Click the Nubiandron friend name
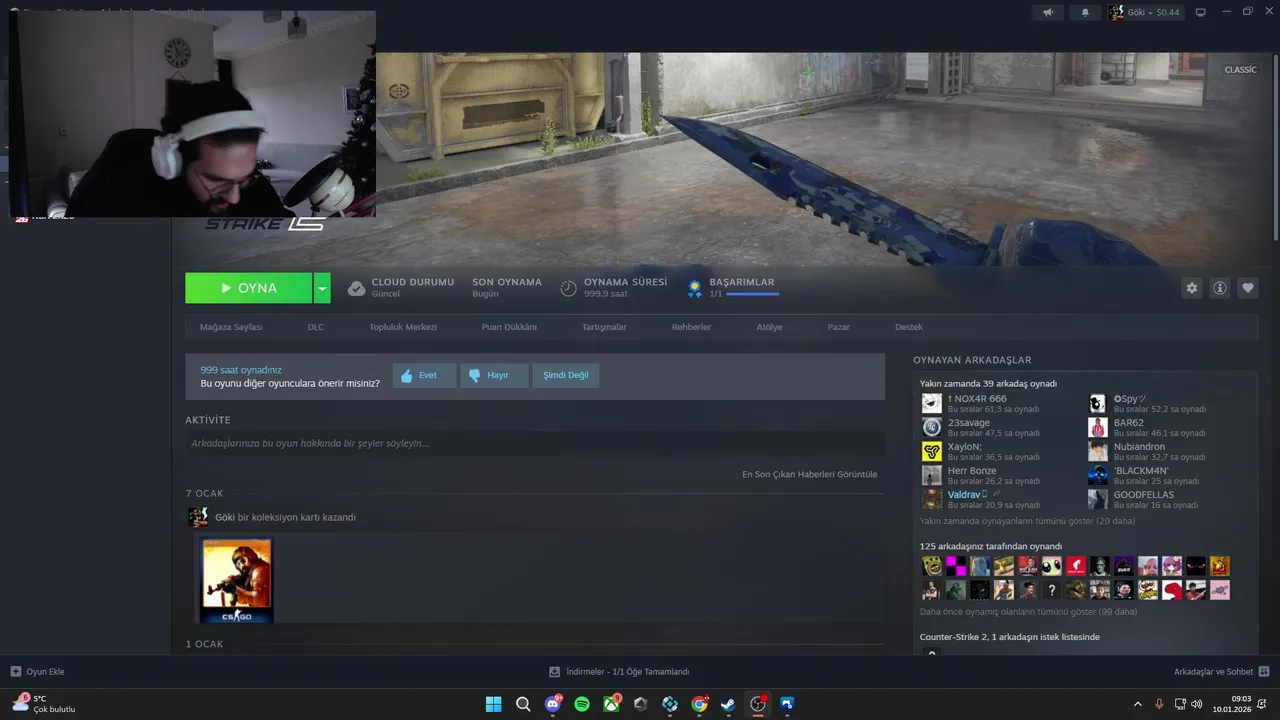The height and width of the screenshot is (720, 1280). click(1139, 447)
